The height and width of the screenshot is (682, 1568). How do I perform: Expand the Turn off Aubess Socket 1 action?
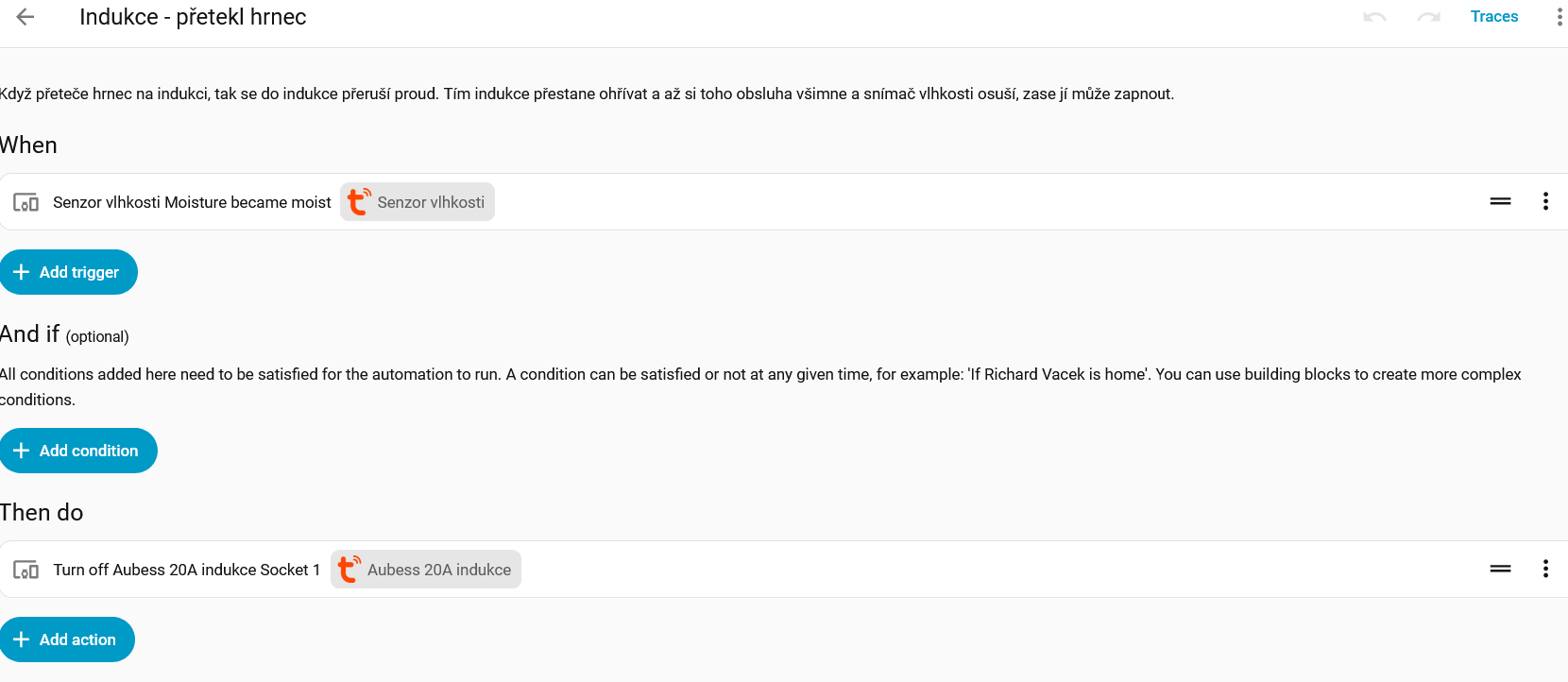click(x=186, y=570)
